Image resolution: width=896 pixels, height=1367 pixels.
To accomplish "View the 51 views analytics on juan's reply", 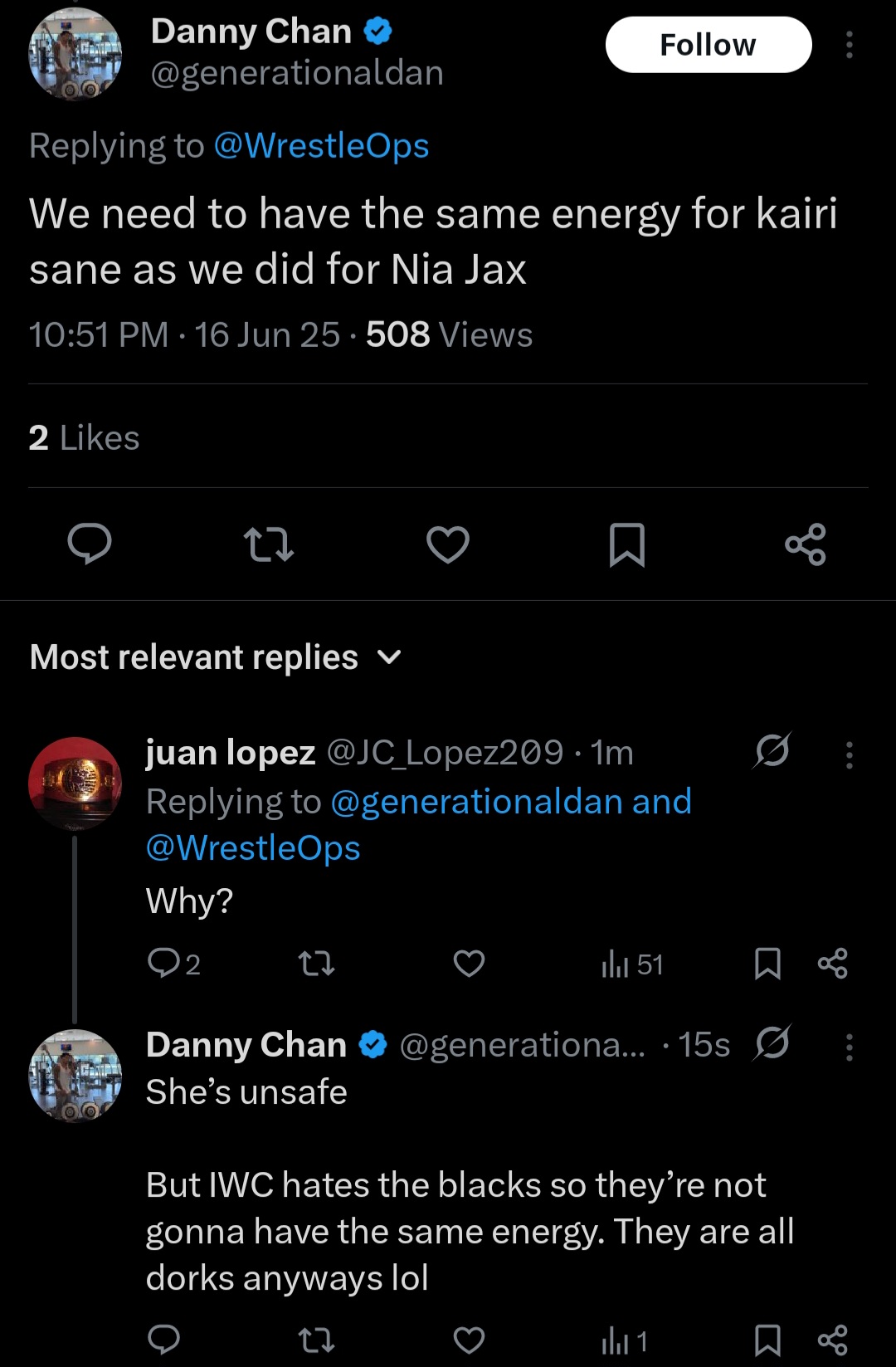I will tap(632, 964).
